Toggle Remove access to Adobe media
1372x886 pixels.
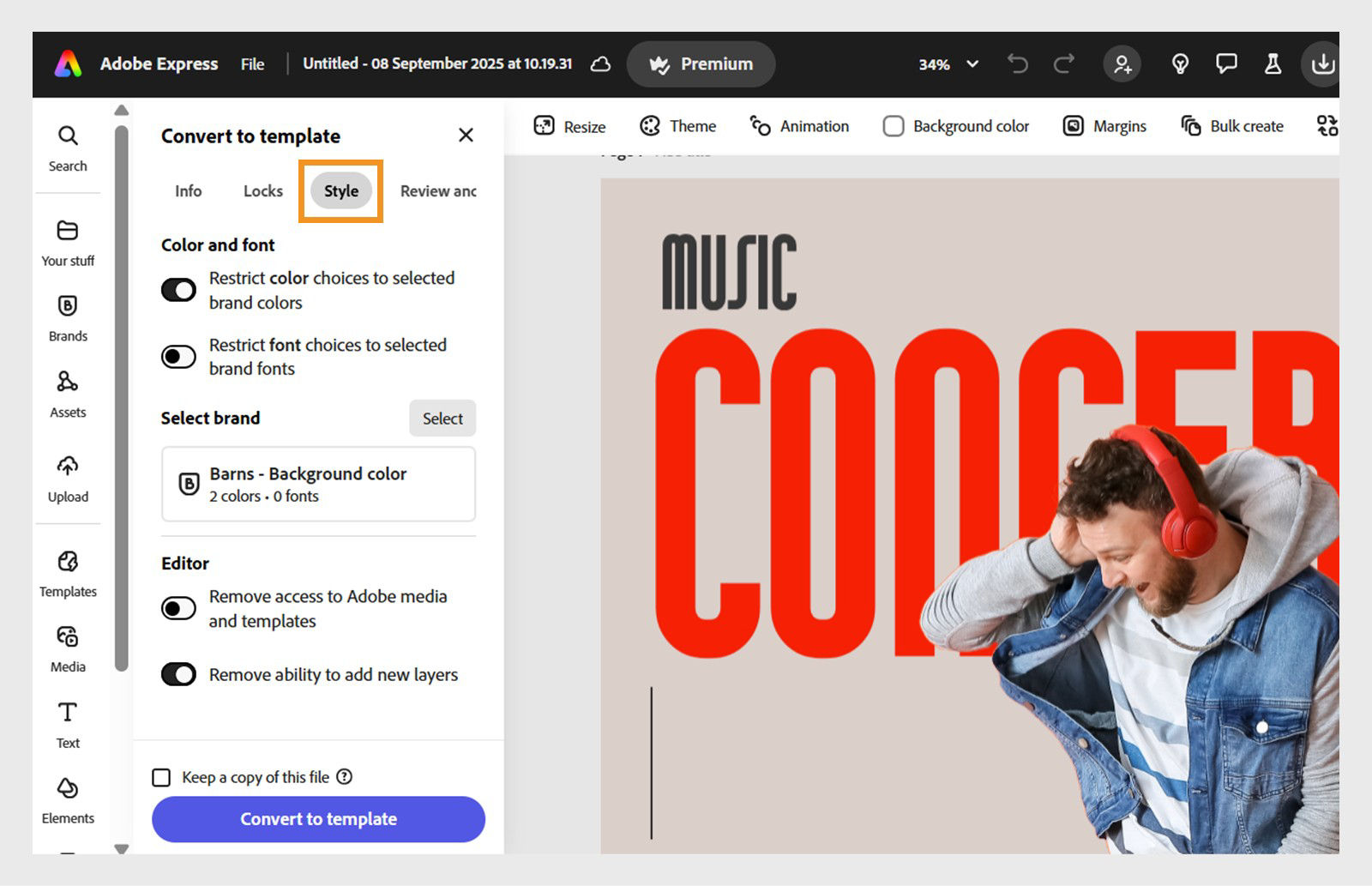pyautogui.click(x=178, y=608)
